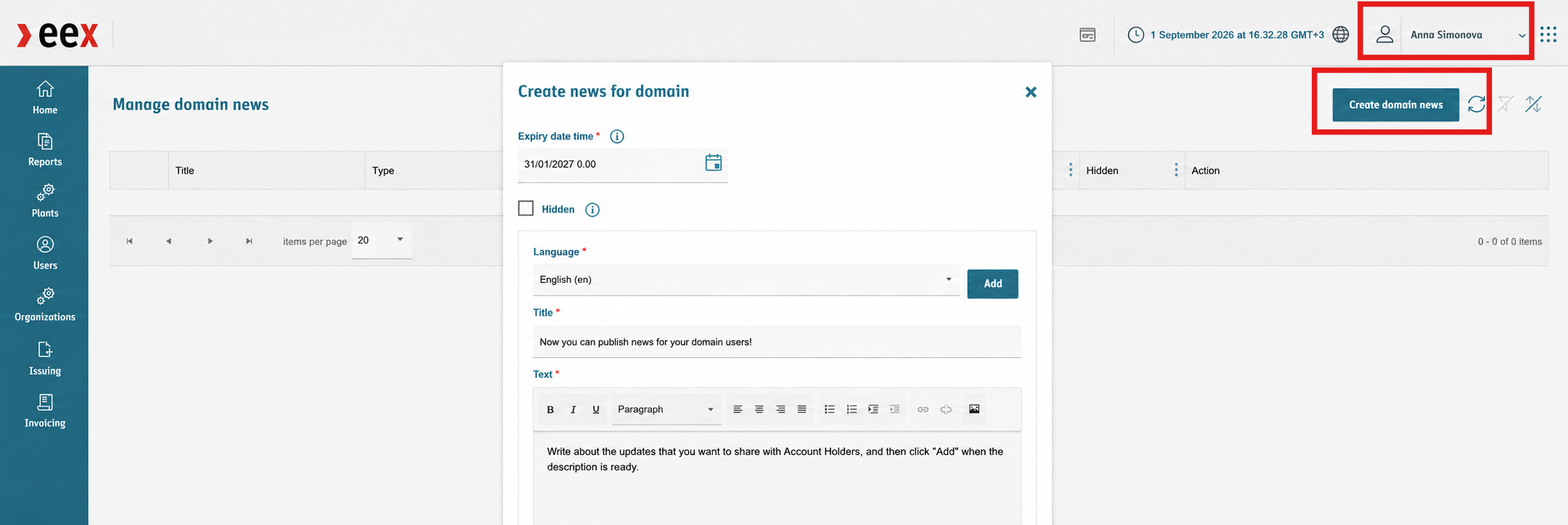Change the items per page dropdown
The width and height of the screenshot is (1568, 525).
[381, 240]
